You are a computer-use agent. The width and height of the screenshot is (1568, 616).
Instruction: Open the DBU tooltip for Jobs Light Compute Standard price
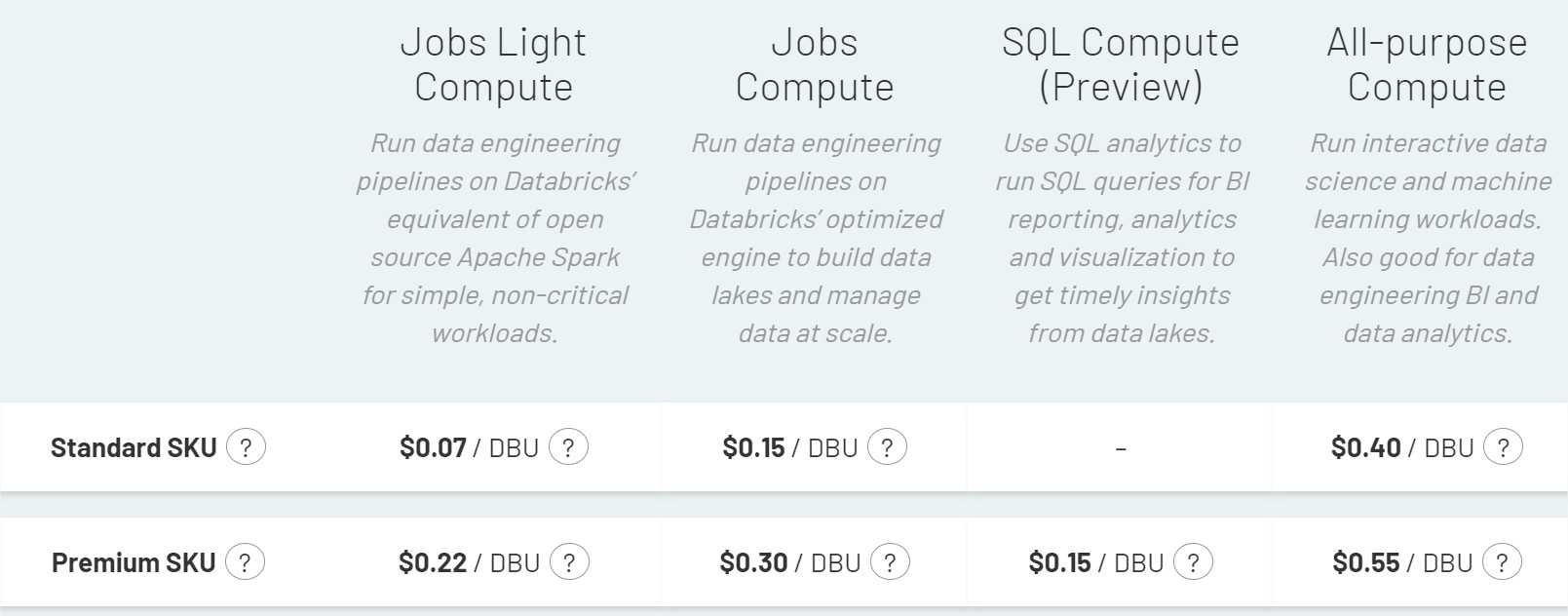[x=569, y=446]
